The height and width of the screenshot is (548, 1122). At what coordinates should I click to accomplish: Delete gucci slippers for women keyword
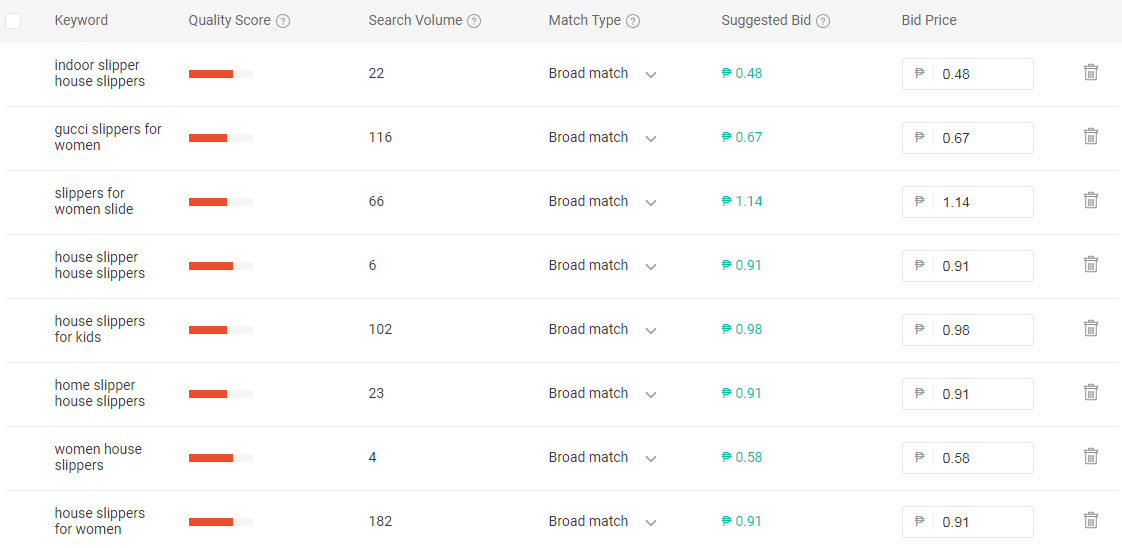click(1091, 137)
